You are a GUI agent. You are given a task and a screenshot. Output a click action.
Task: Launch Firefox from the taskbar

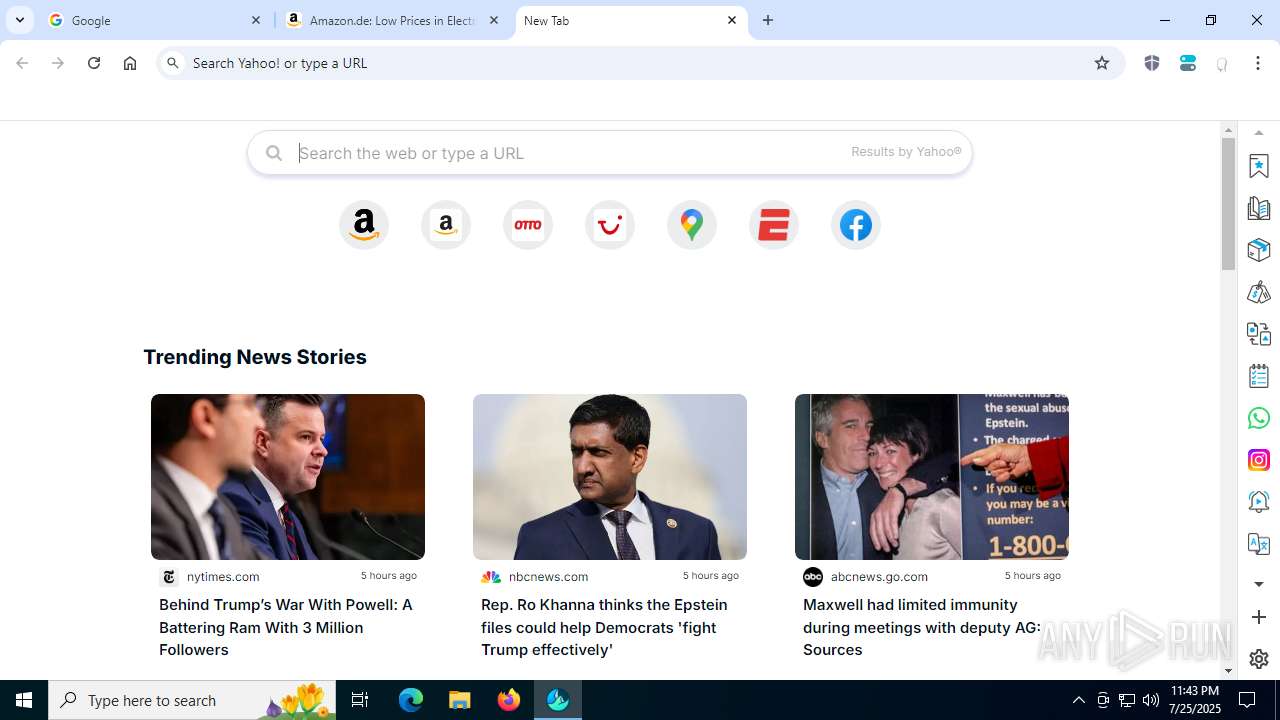(508, 700)
